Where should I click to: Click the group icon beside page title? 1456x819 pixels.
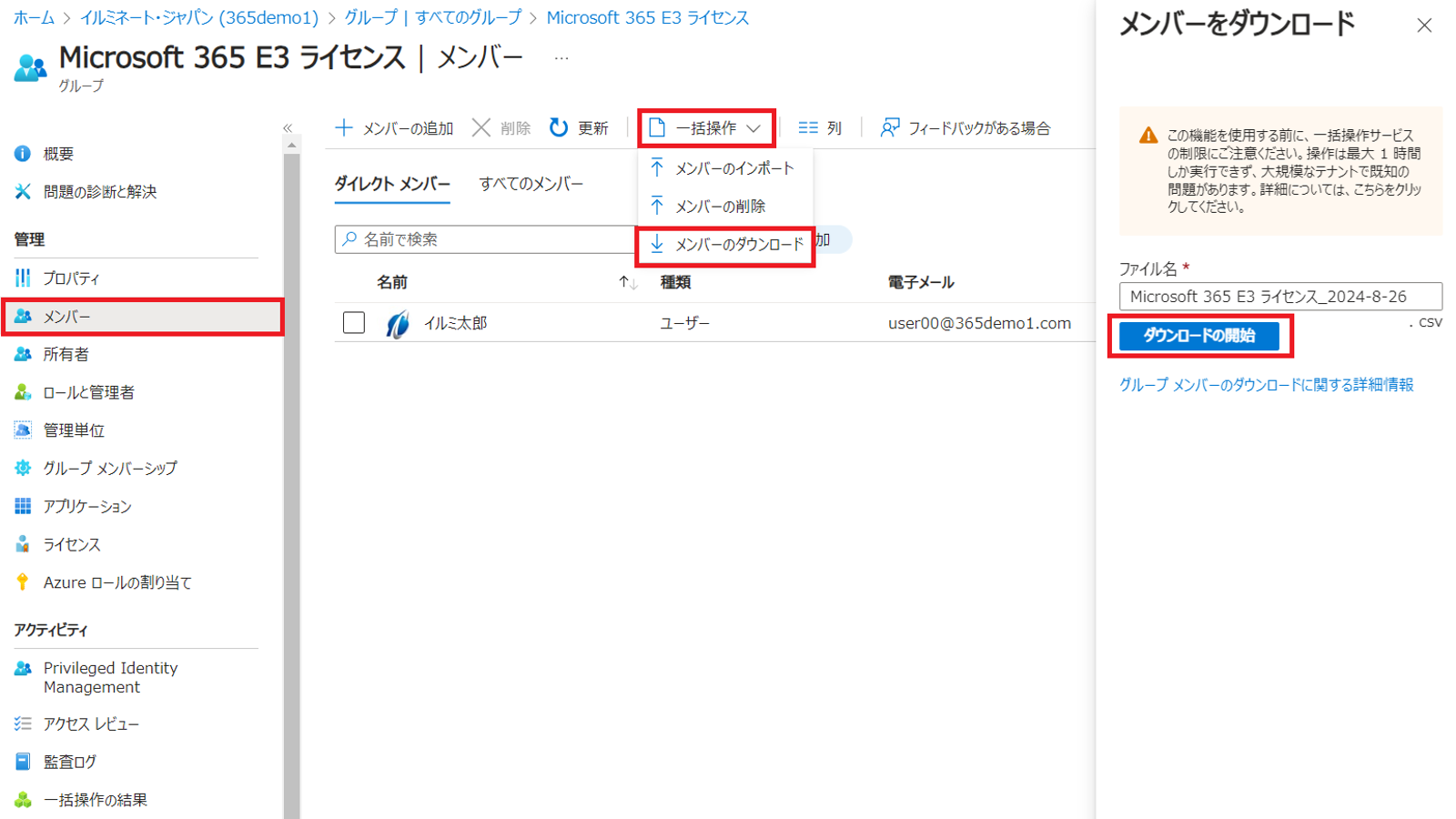(x=30, y=67)
